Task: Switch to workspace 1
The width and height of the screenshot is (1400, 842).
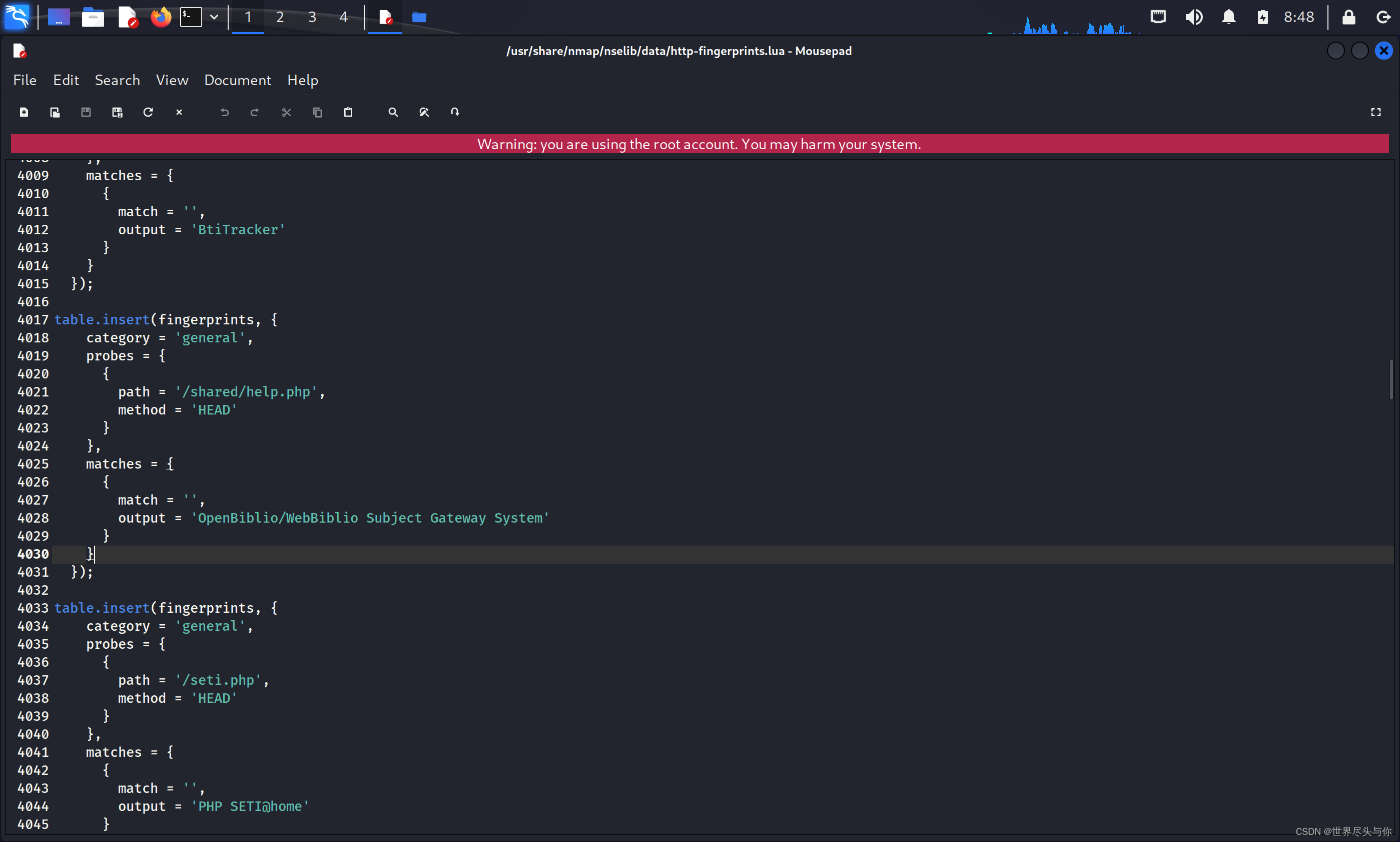Action: pos(248,17)
